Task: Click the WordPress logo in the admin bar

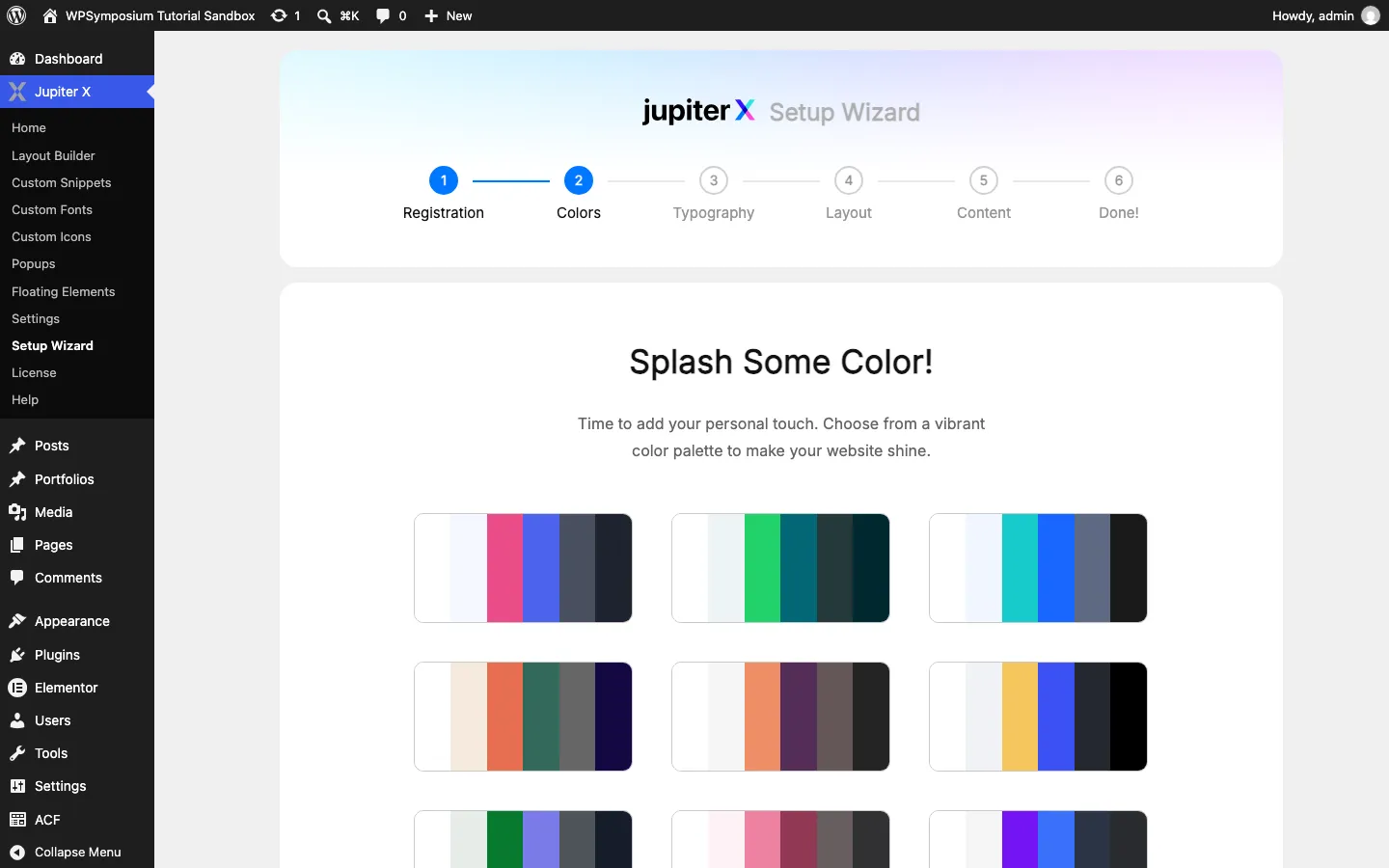Action: click(16, 15)
